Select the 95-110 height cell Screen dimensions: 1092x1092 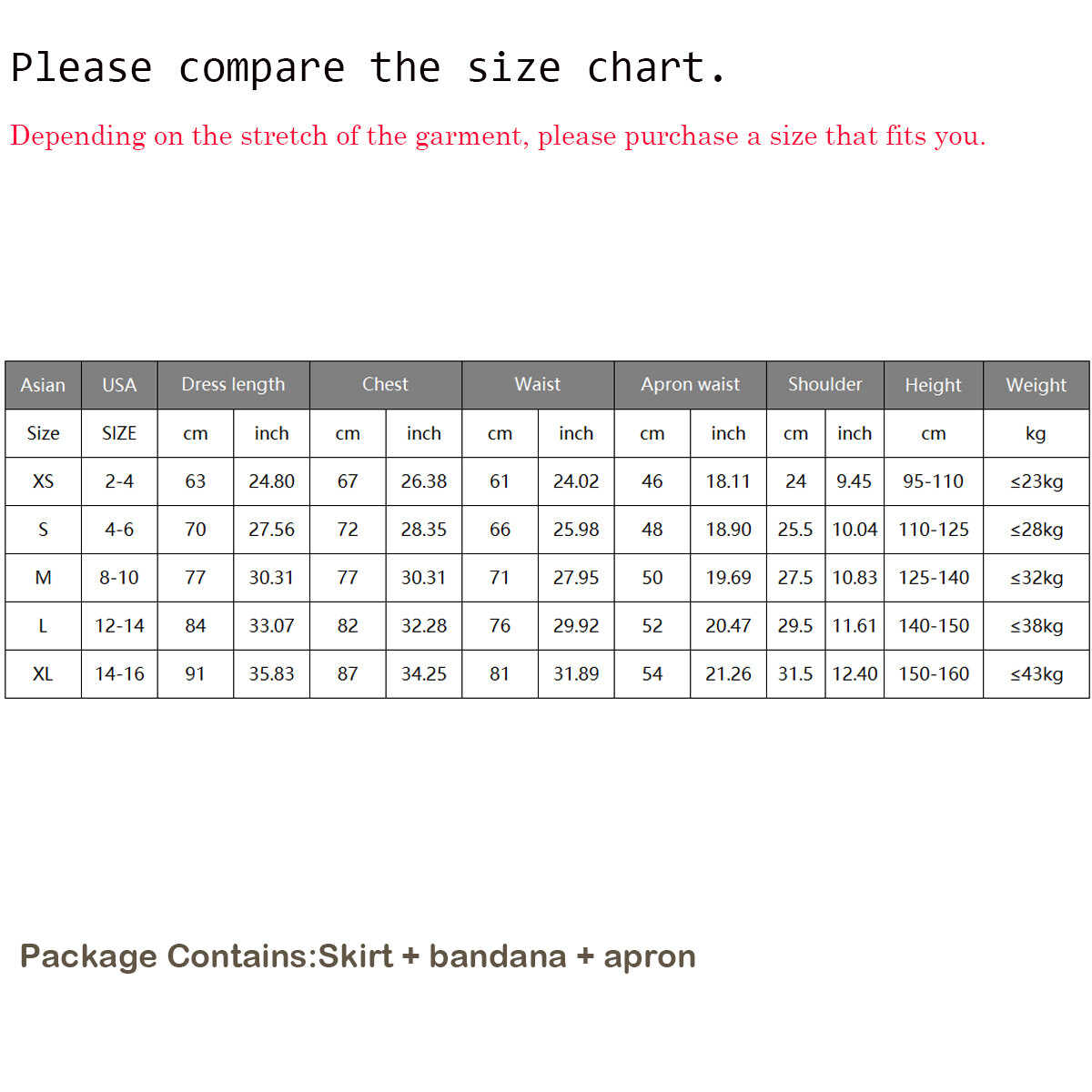point(934,481)
